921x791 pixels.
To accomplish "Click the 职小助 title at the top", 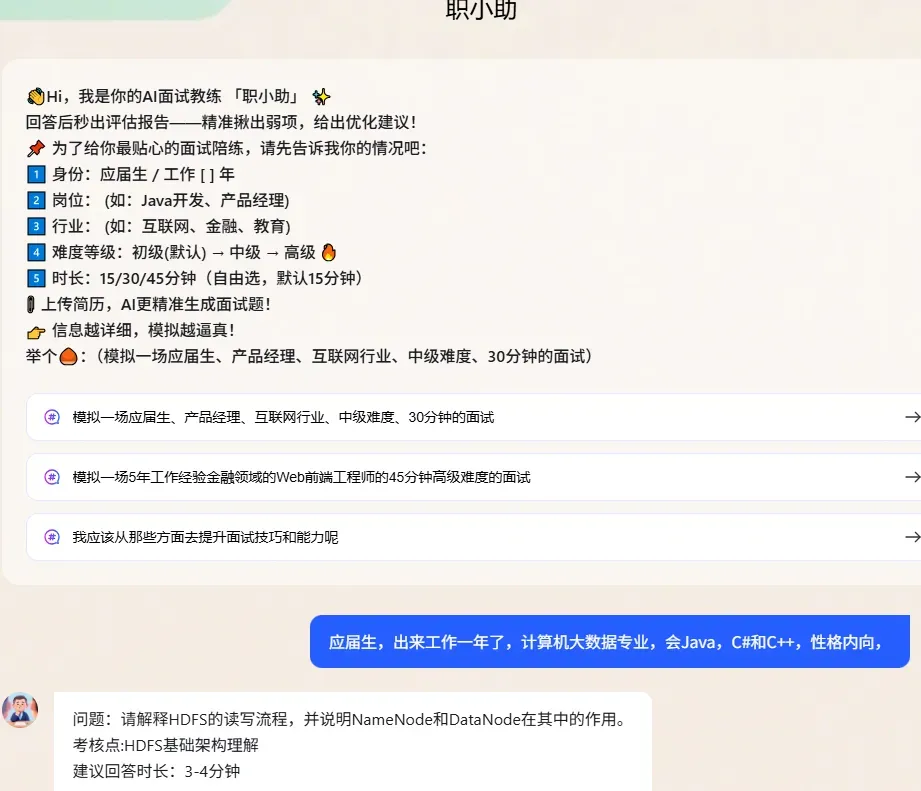I will (x=481, y=10).
